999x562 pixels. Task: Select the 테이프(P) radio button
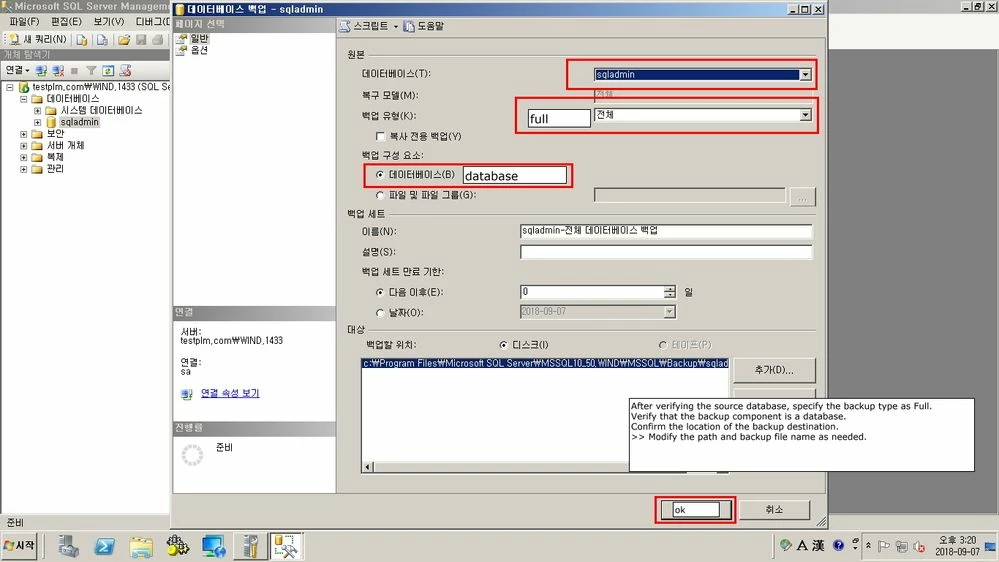click(663, 345)
